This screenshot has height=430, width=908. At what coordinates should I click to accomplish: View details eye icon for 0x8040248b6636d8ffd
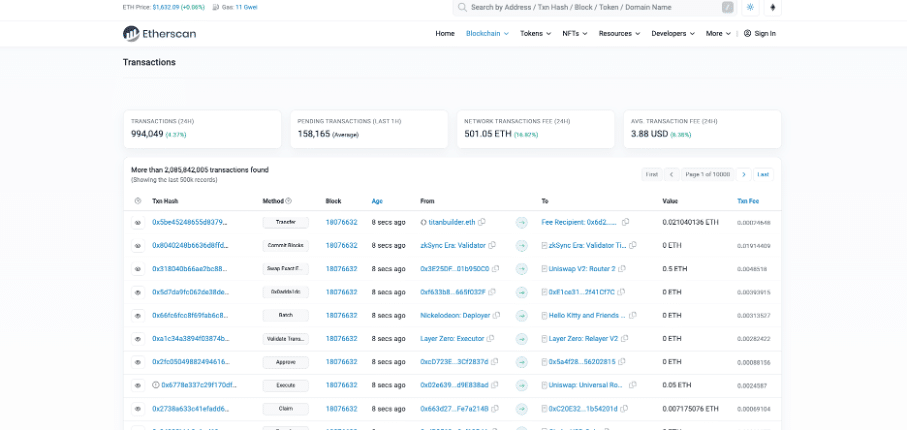pyautogui.click(x=138, y=245)
